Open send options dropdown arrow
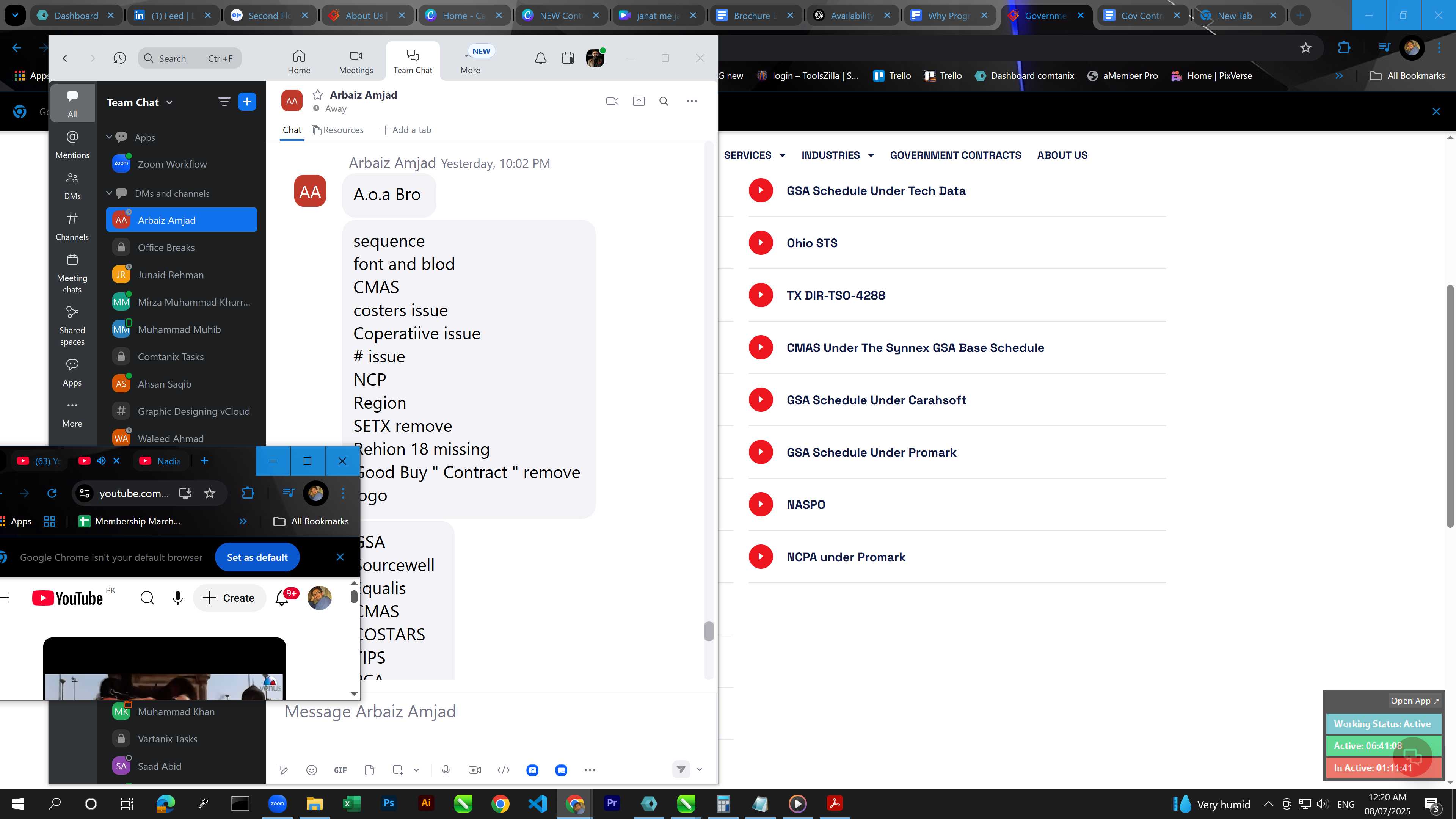 click(x=699, y=769)
